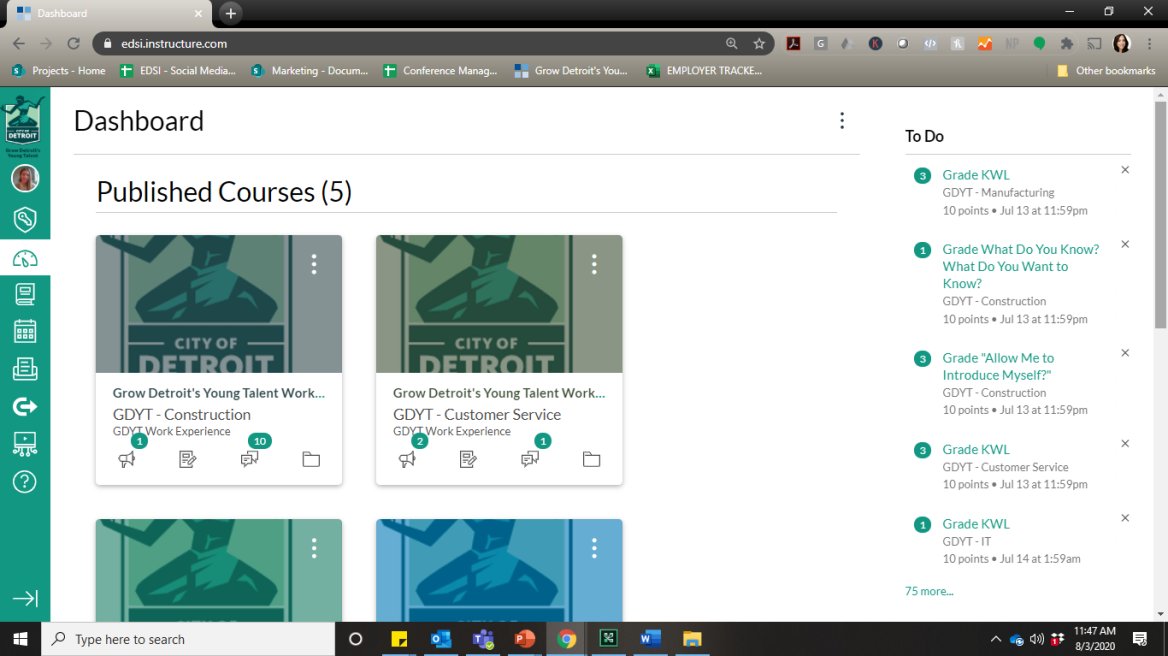Dismiss Grade KWL GDYT - IT to-do

(1125, 518)
